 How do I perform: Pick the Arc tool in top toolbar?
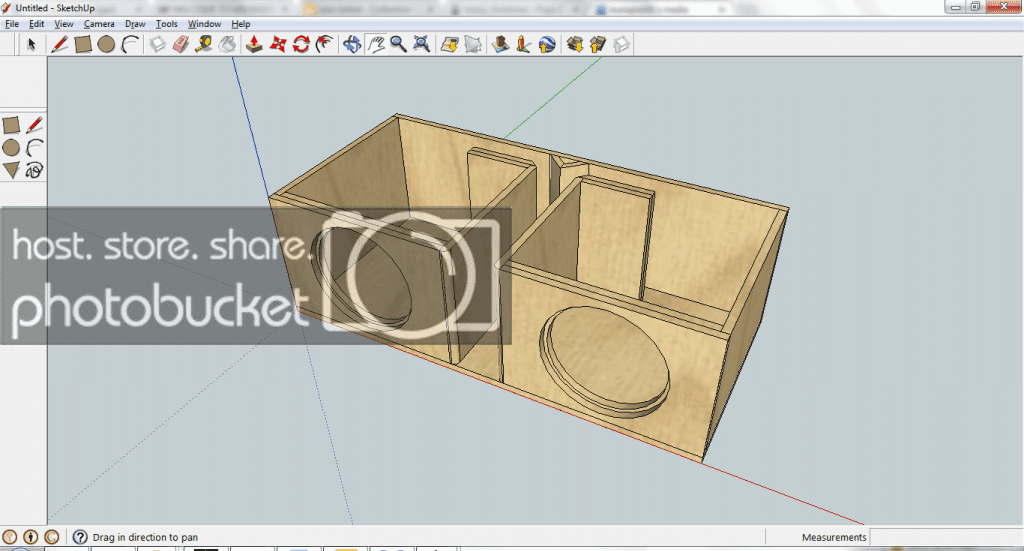click(x=130, y=44)
